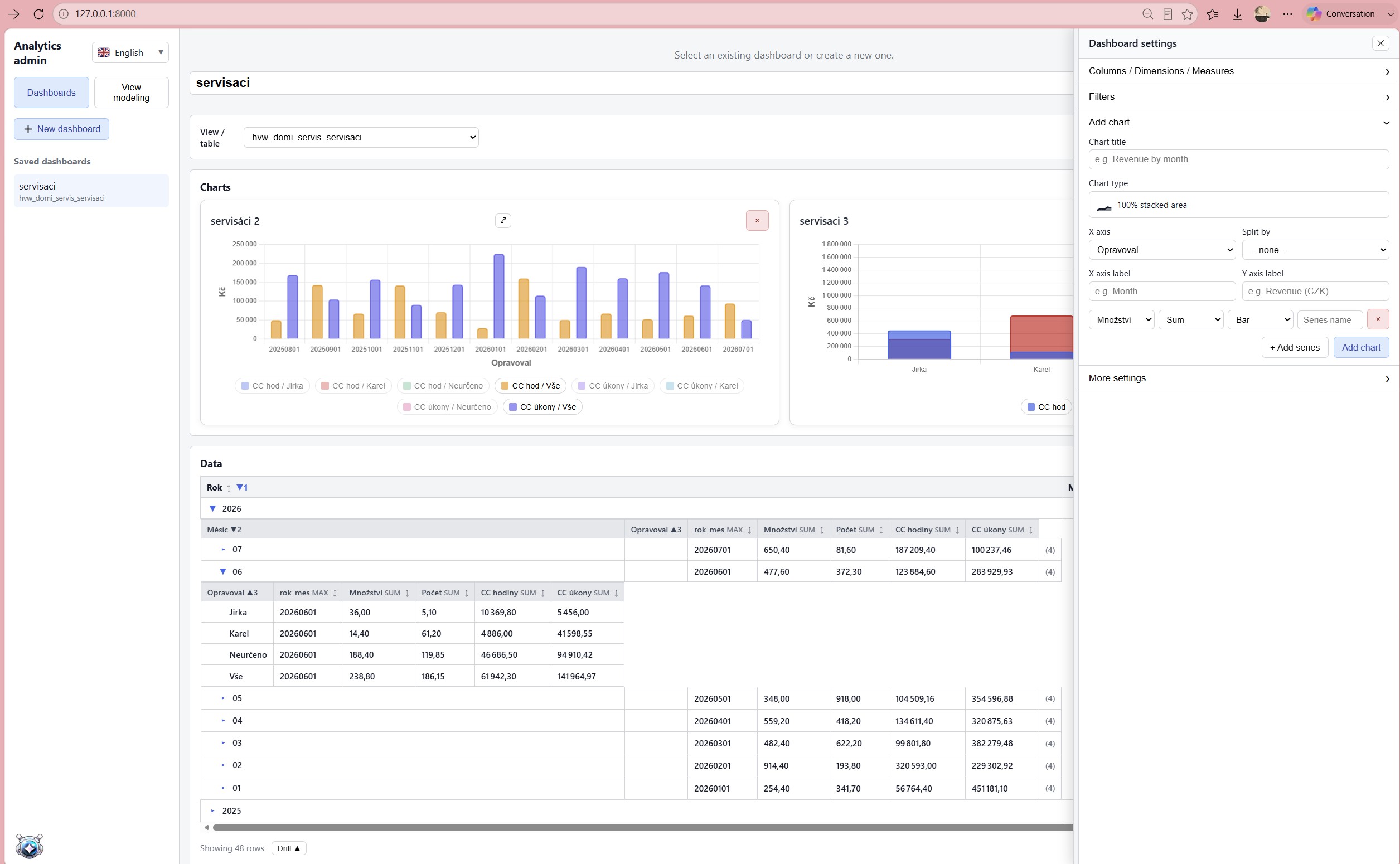Toggle CC úkony / Neurčeno legend series
The height and width of the screenshot is (864, 1400).
(x=447, y=407)
